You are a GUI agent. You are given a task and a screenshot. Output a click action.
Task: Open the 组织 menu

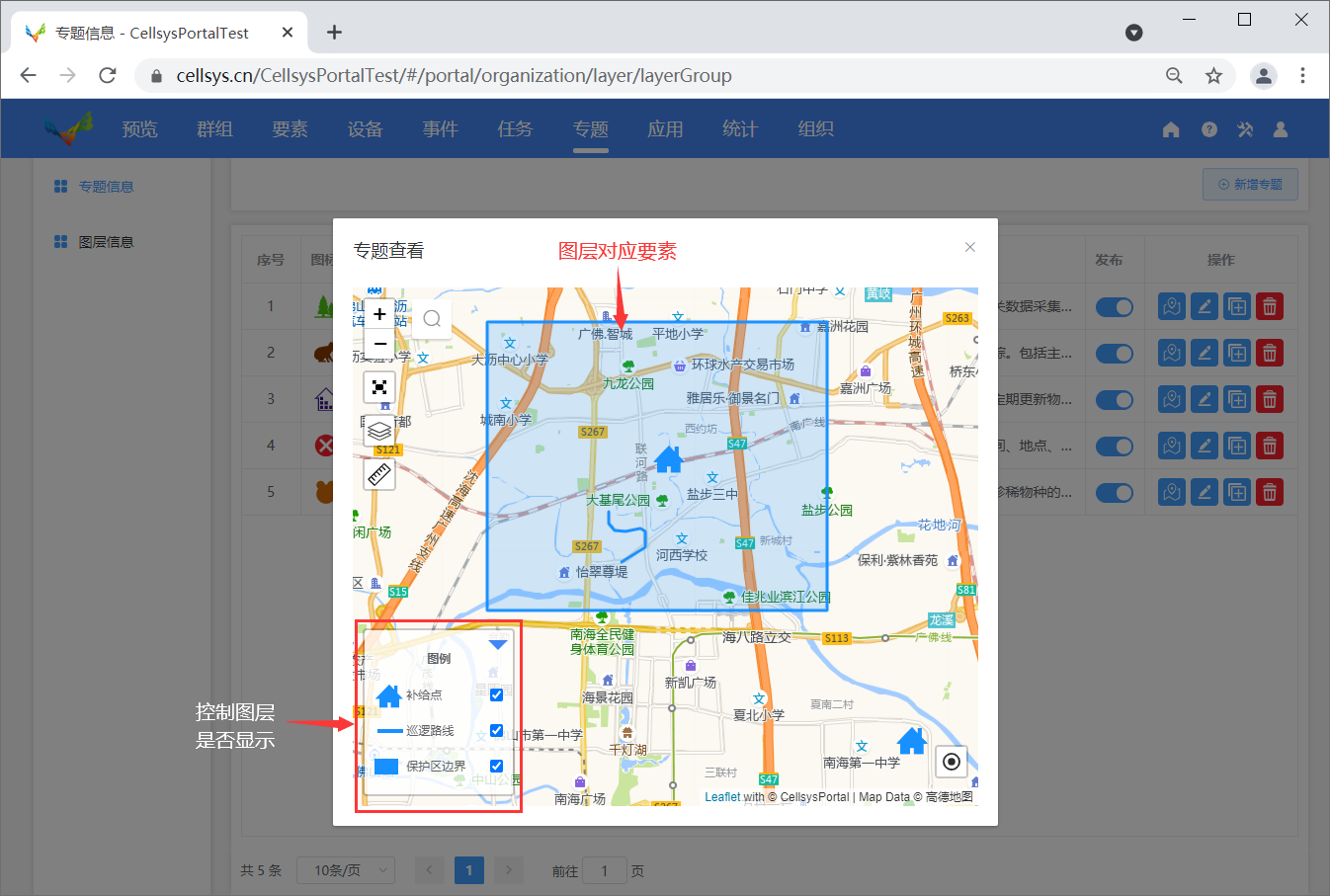click(x=815, y=129)
